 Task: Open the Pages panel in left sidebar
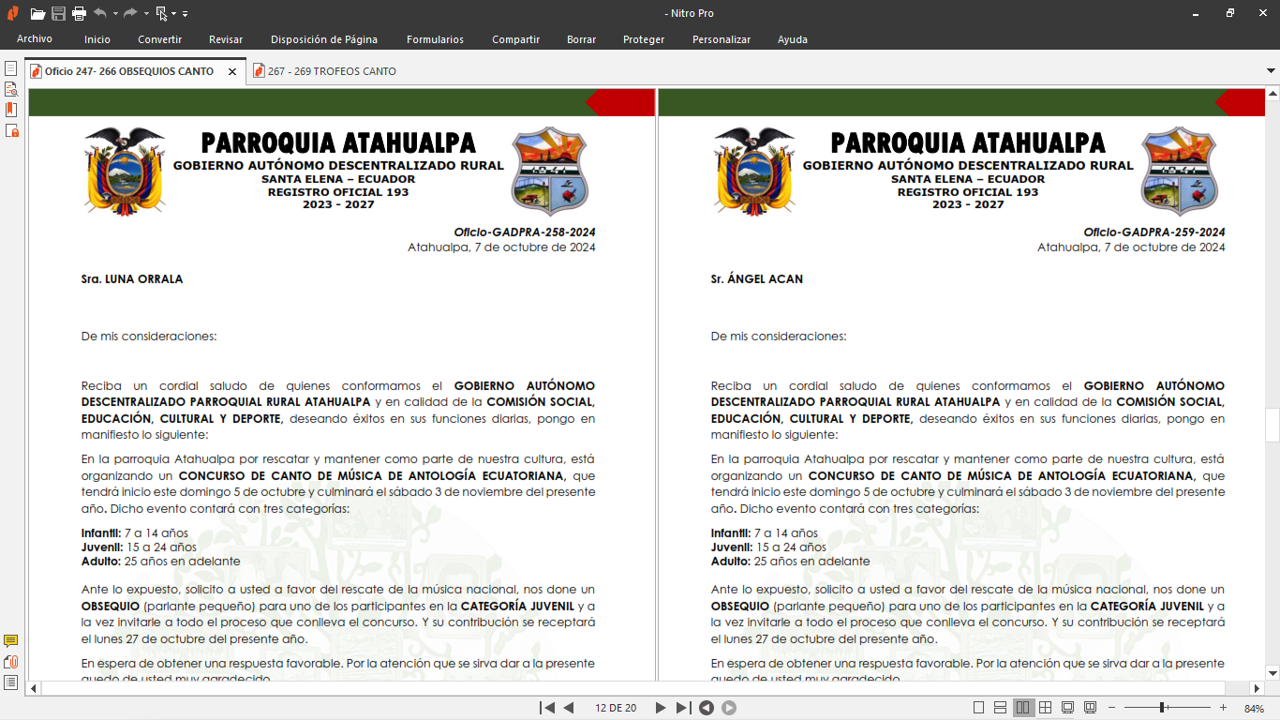point(11,69)
